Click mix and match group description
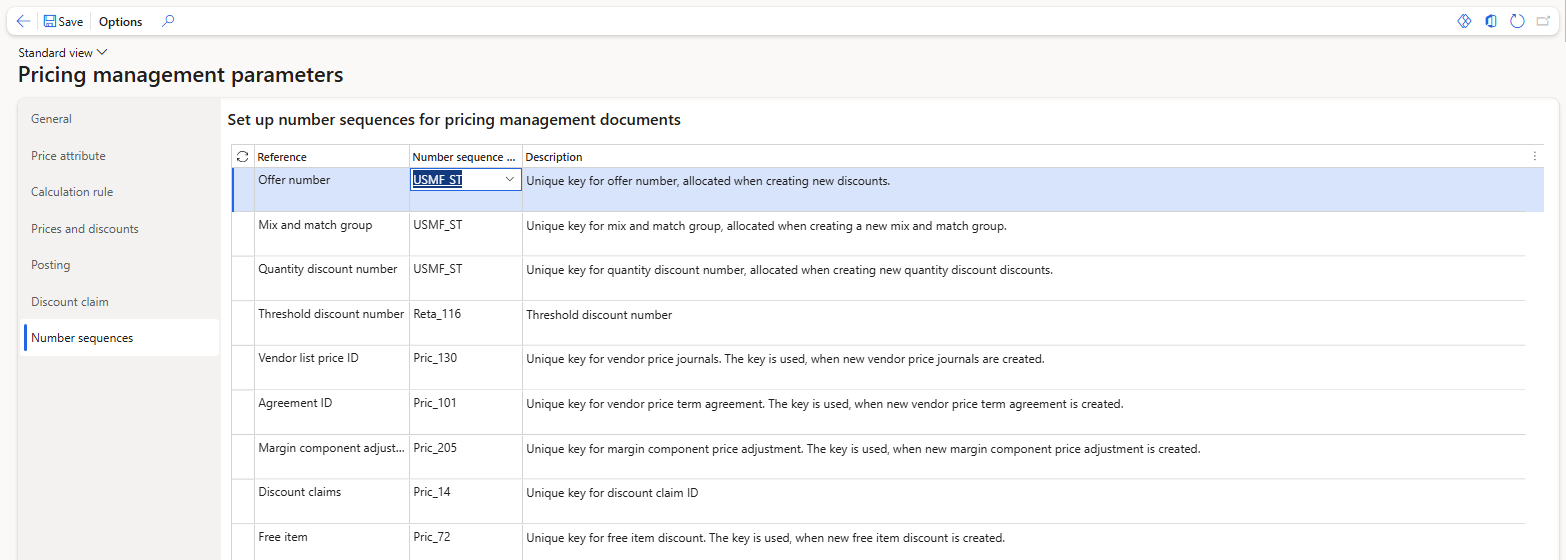 (x=766, y=226)
